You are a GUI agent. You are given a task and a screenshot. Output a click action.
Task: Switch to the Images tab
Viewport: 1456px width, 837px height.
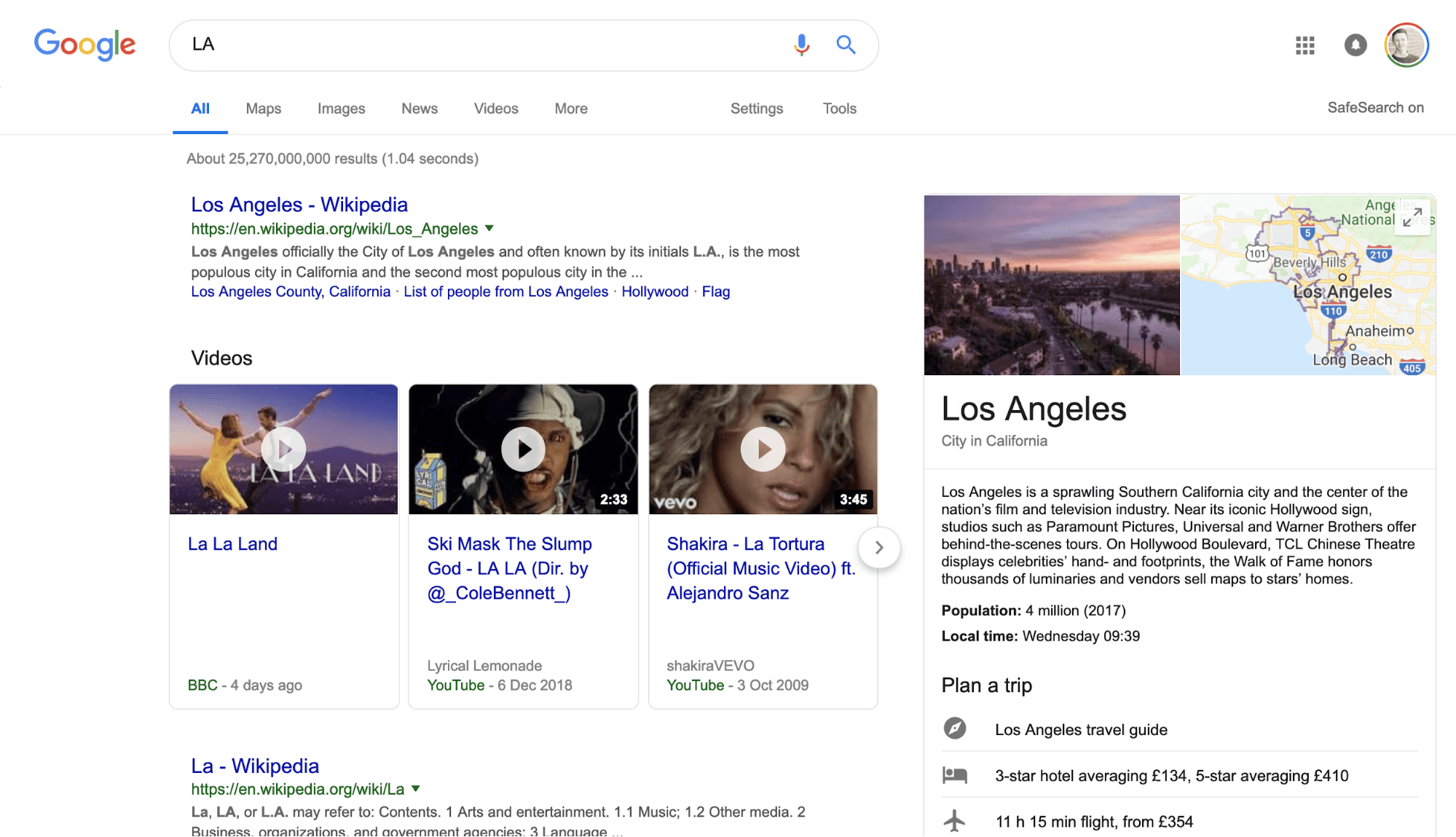341,109
